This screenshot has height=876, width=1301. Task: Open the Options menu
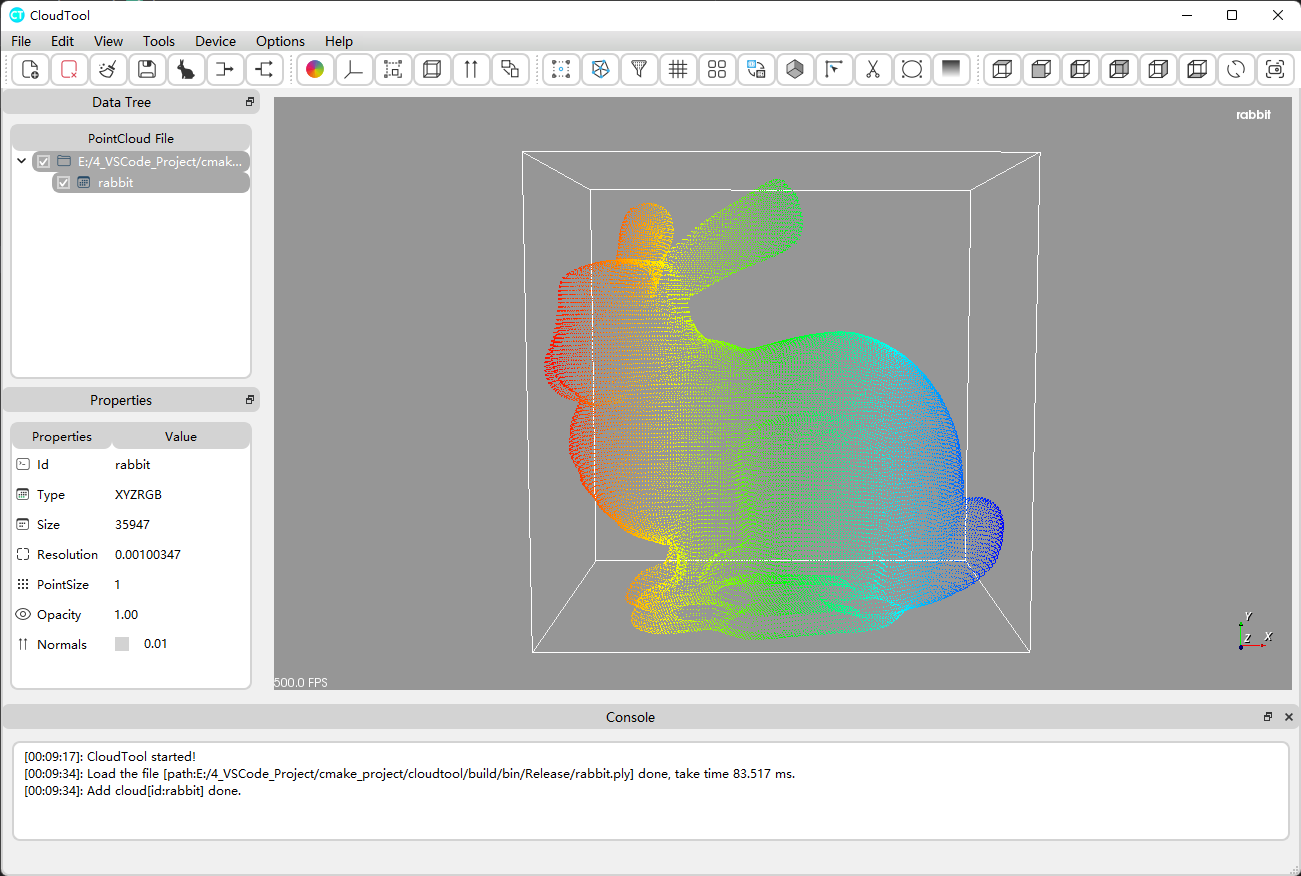tap(280, 41)
